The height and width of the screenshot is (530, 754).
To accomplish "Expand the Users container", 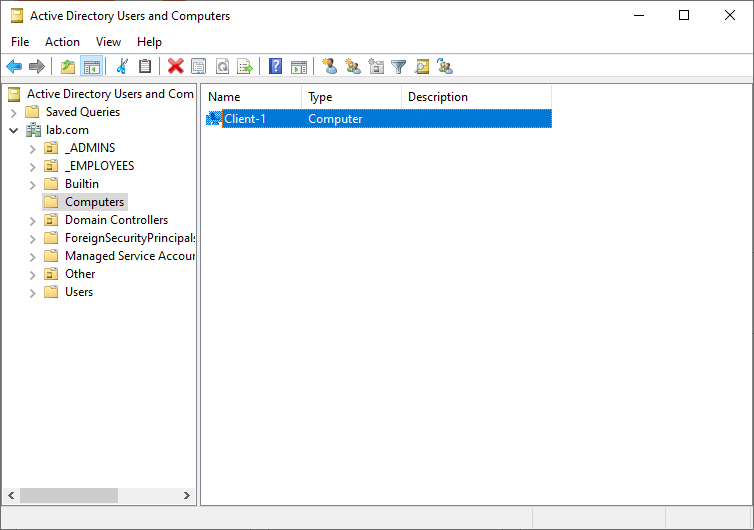I will [x=32, y=293].
